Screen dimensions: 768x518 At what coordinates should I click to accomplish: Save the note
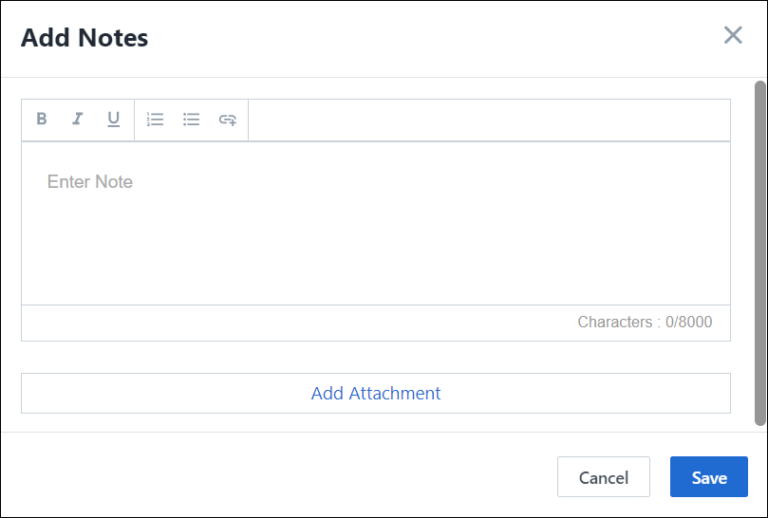[708, 477]
